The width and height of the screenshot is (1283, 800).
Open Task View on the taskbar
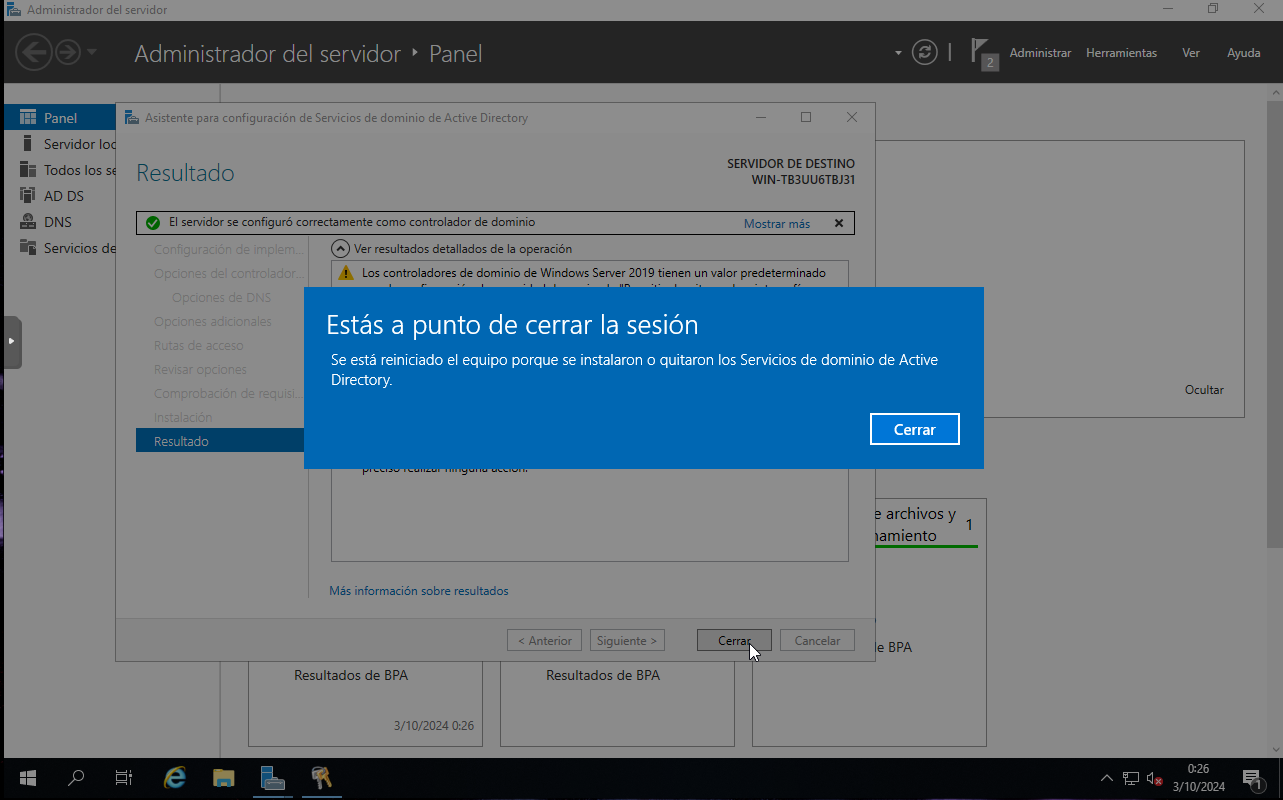[x=124, y=777]
